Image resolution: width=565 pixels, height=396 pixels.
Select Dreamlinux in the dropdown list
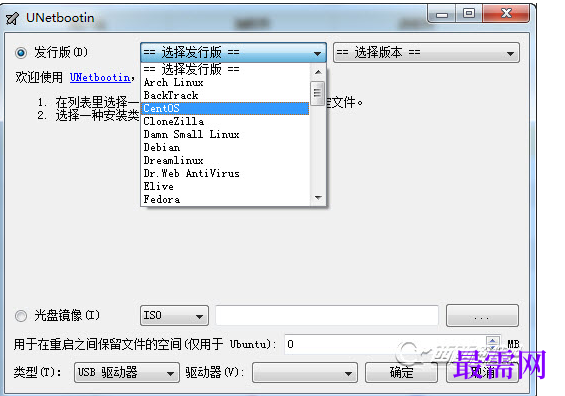point(225,160)
